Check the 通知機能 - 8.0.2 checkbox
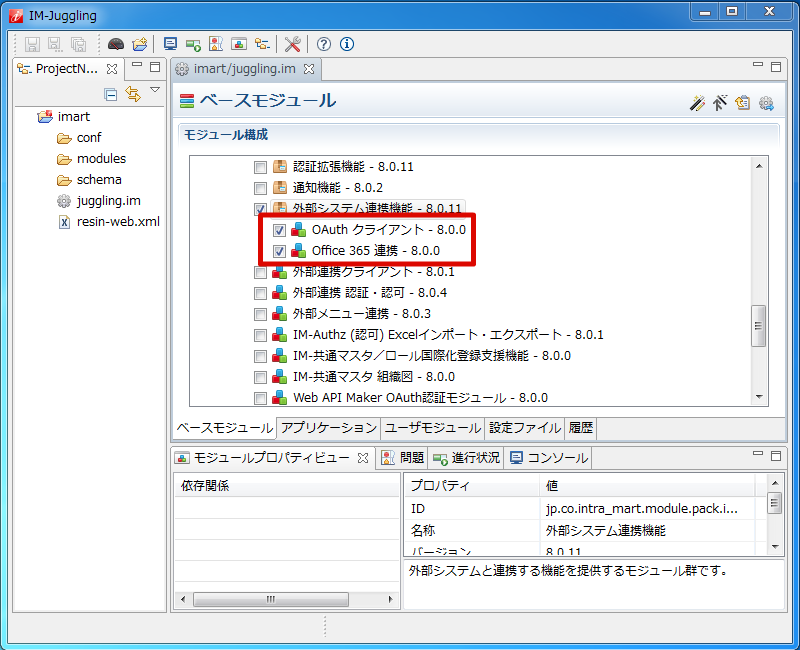Image resolution: width=800 pixels, height=650 pixels. 260,188
